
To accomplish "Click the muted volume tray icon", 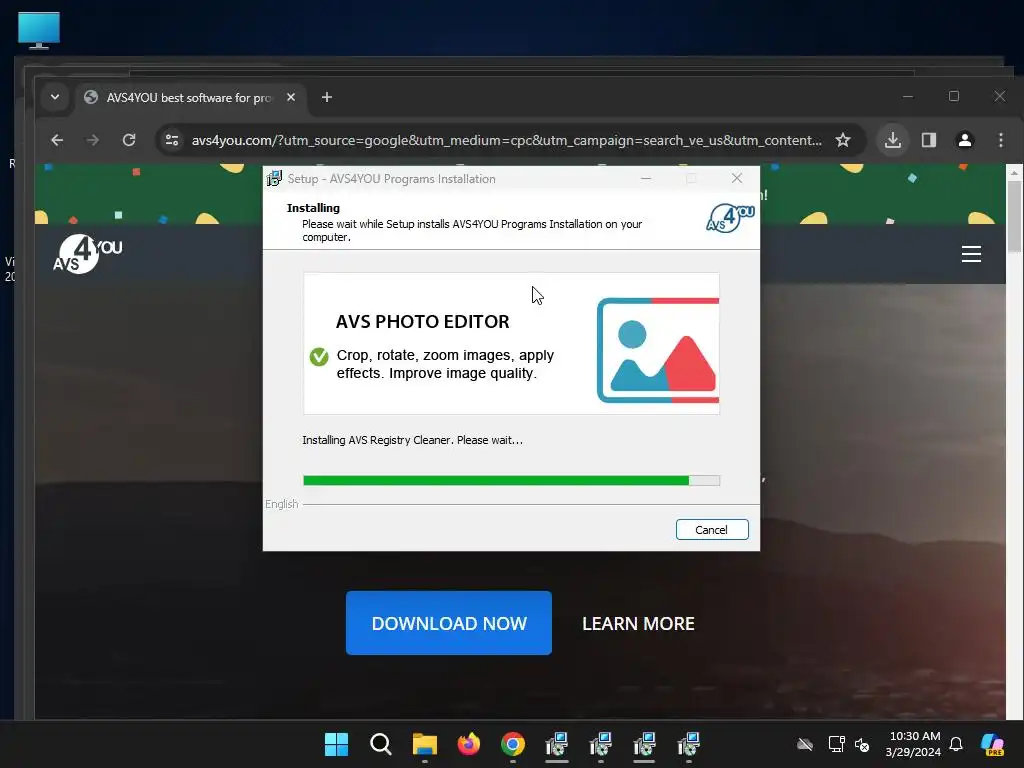I will [x=862, y=744].
